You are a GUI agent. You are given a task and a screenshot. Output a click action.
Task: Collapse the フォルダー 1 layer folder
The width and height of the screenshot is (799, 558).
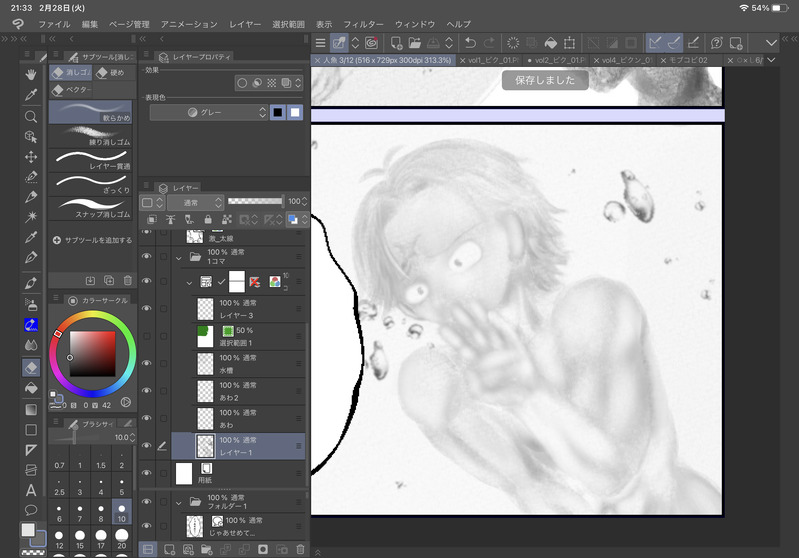click(x=179, y=503)
